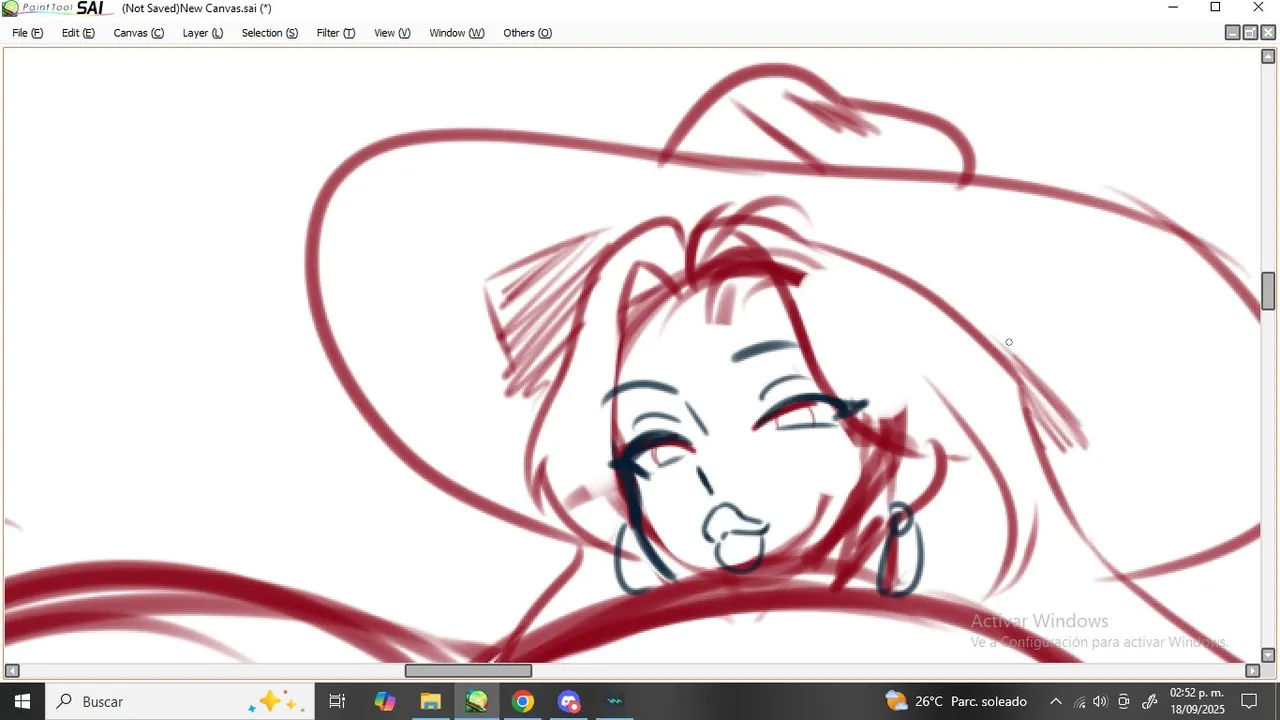Open the Canvas menu
The height and width of the screenshot is (720, 1280).
pos(138,33)
